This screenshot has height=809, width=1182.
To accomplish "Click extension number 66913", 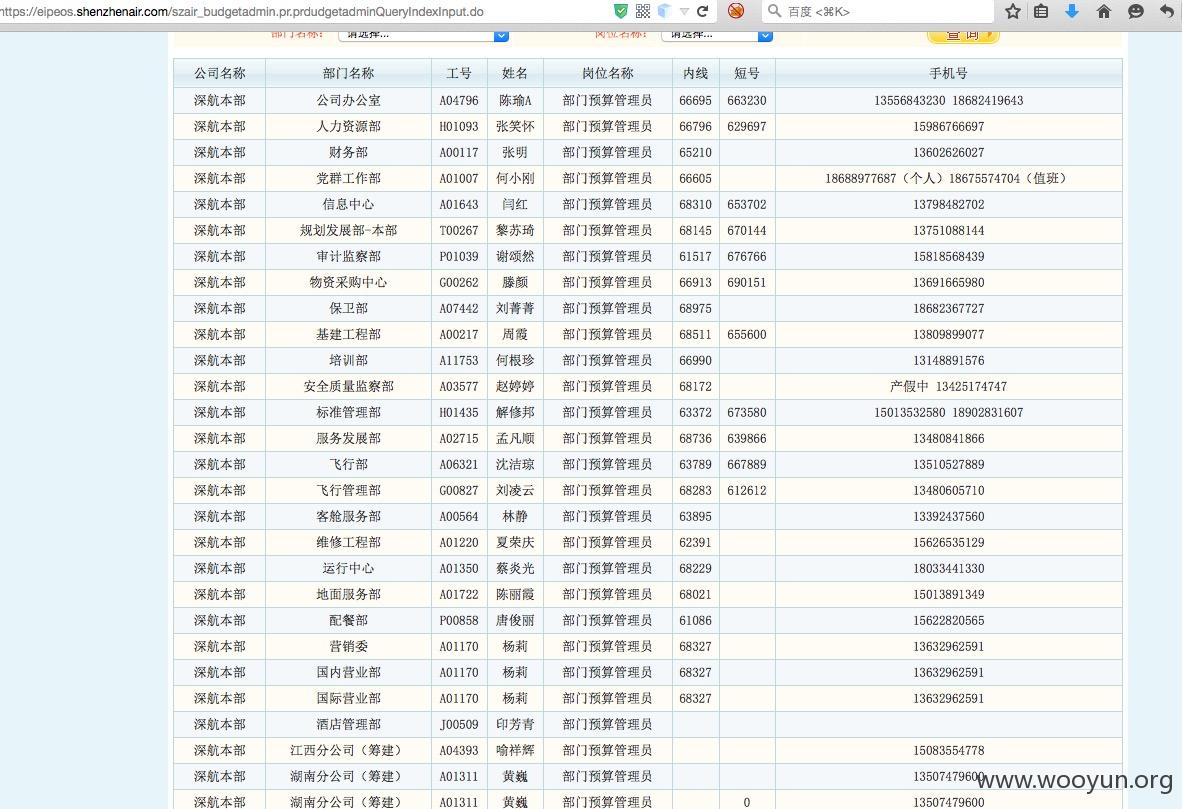I will (696, 283).
